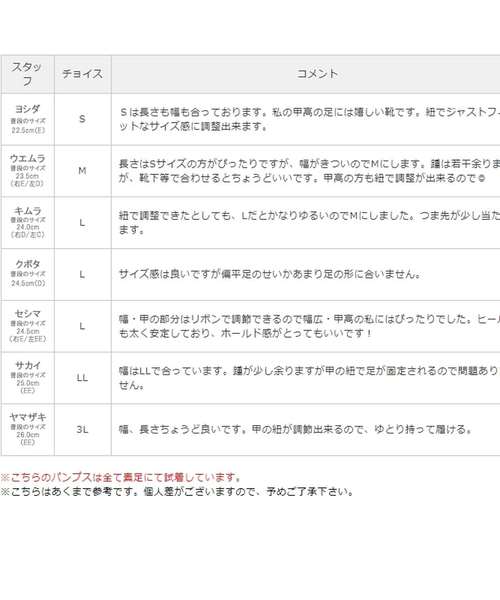The image size is (500, 600).
Task: Click ヨシダ's comment about S size fit
Action: [x=309, y=119]
